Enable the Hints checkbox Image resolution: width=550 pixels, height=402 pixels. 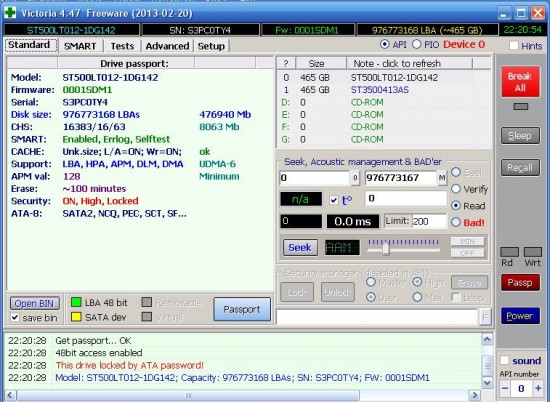[x=514, y=46]
